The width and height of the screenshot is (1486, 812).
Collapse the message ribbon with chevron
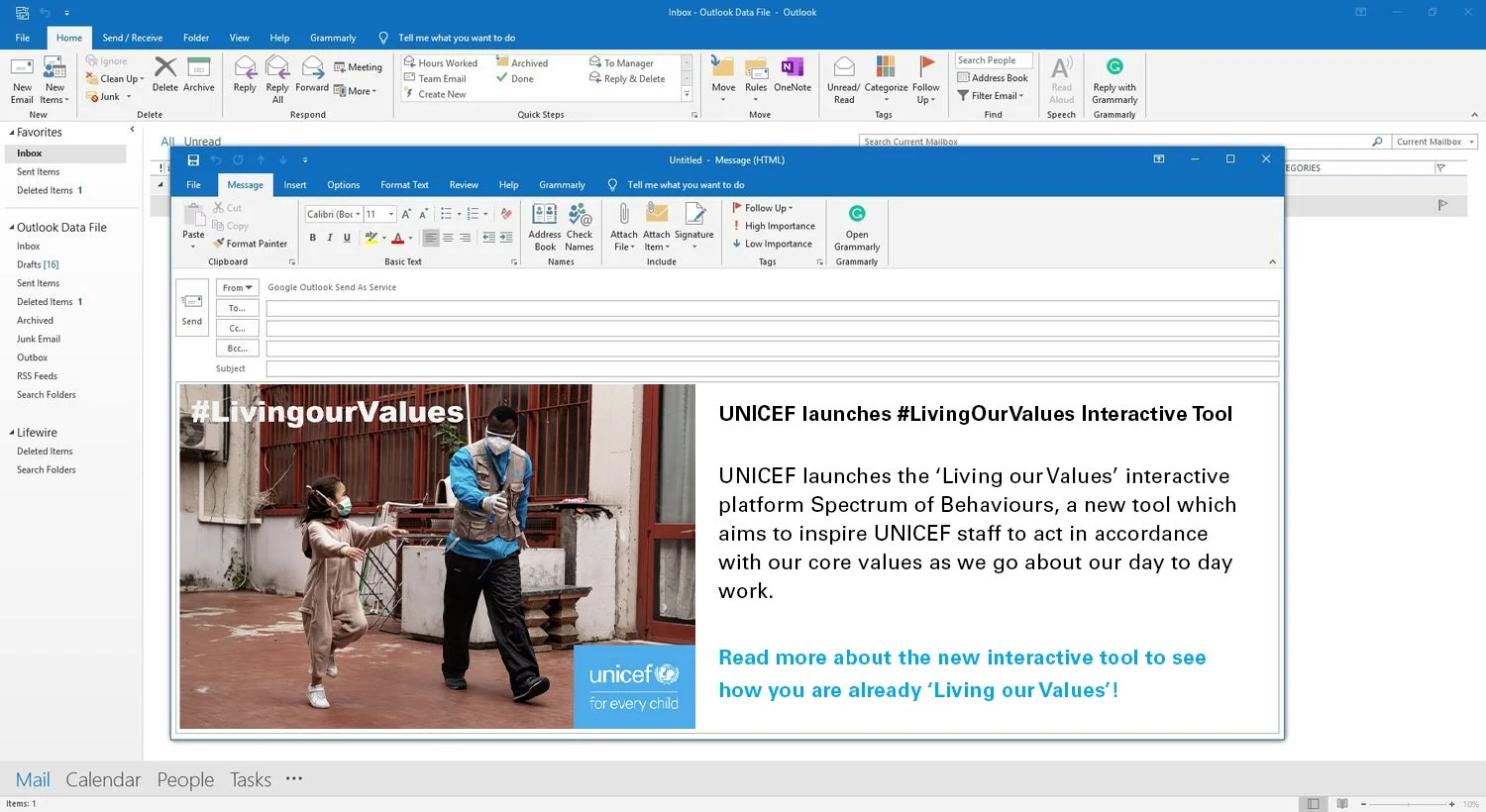(1273, 261)
